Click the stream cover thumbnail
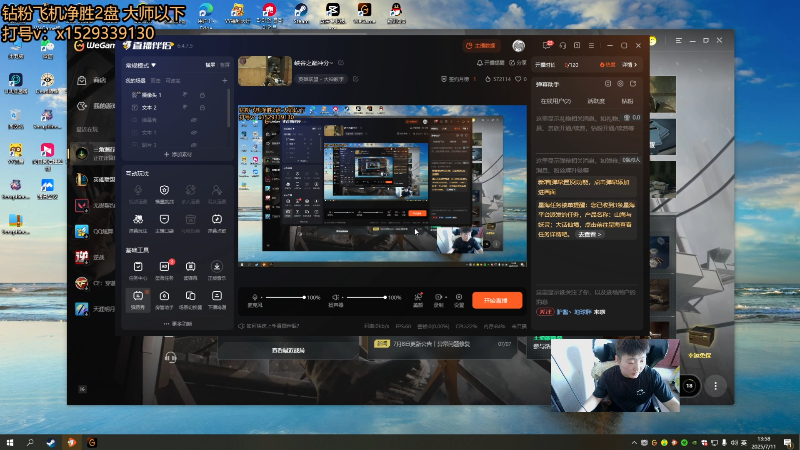Image resolution: width=800 pixels, height=450 pixels. [265, 71]
